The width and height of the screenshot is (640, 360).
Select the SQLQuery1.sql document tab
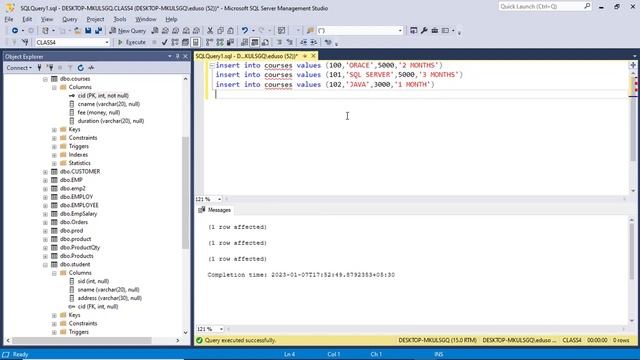247,56
